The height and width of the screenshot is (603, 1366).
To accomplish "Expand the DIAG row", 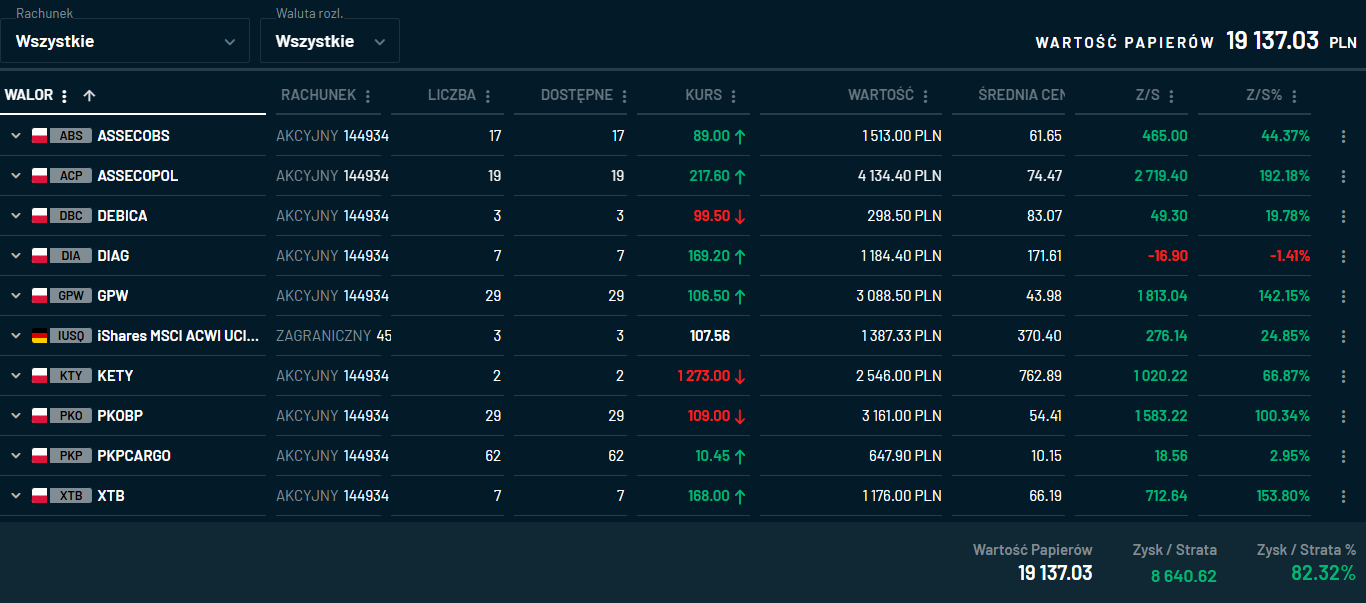I will [16, 255].
